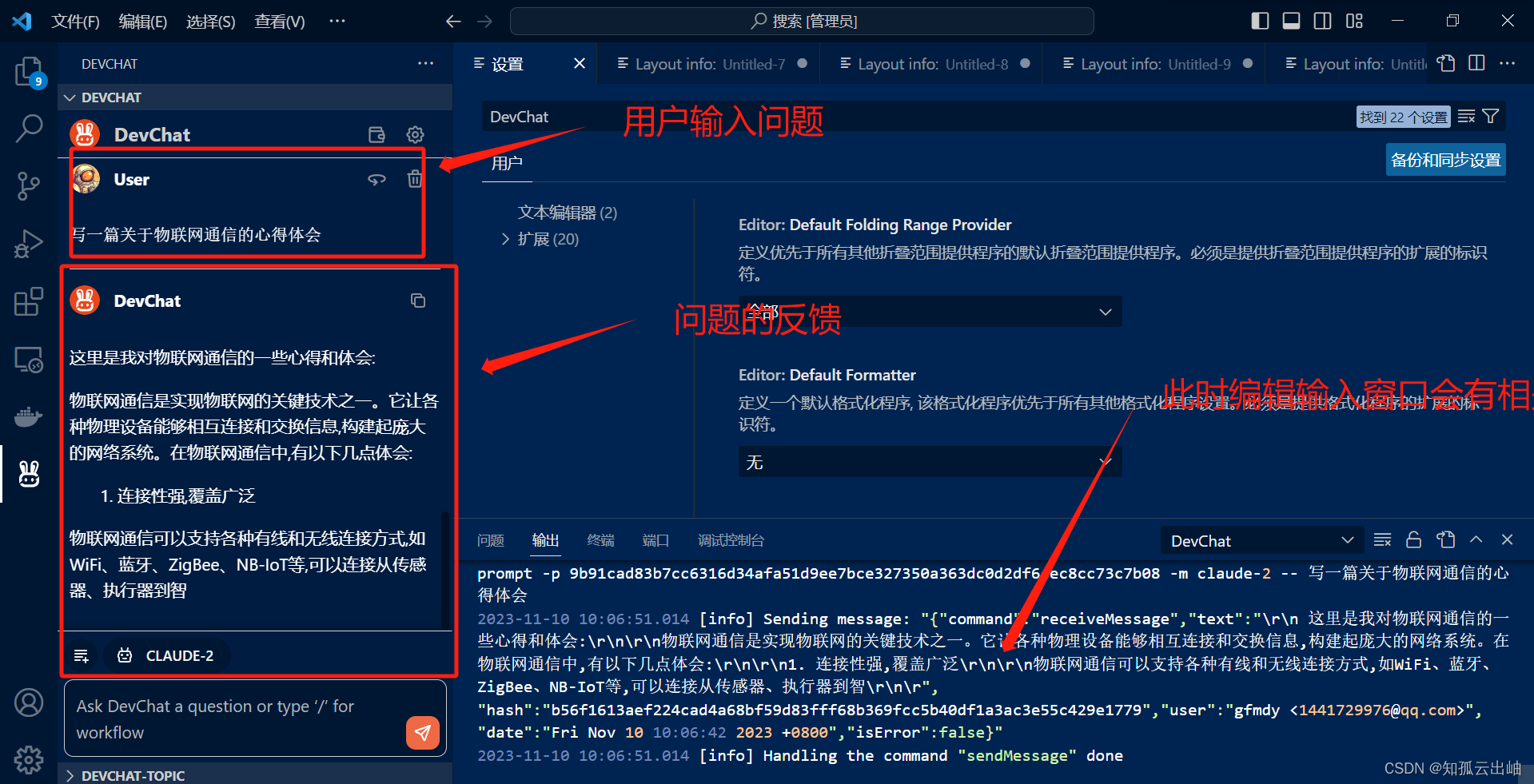Open Default Folding Range Provider dropdown
This screenshot has width=1534, height=784.
[x=930, y=312]
